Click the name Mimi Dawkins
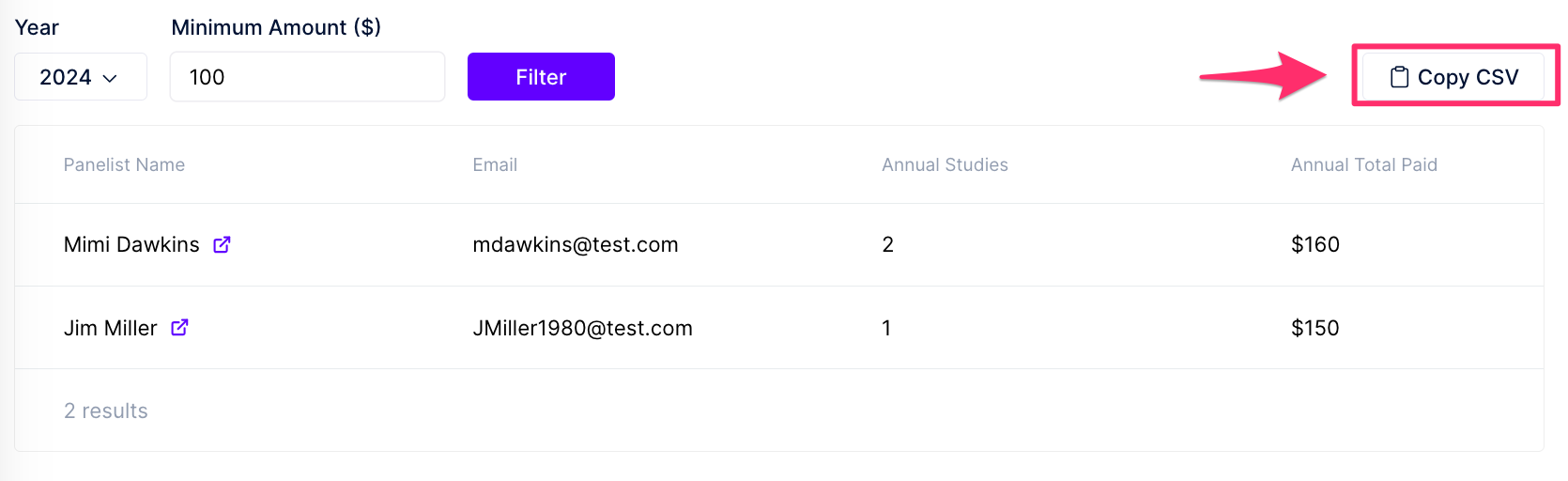This screenshot has width=1568, height=481. (x=131, y=244)
